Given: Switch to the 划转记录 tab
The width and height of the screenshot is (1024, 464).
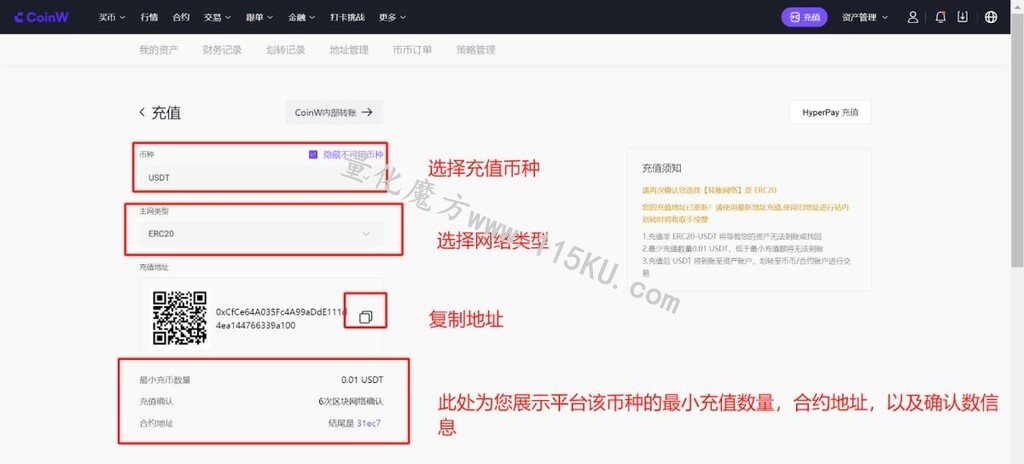Looking at the screenshot, I should pos(286,50).
